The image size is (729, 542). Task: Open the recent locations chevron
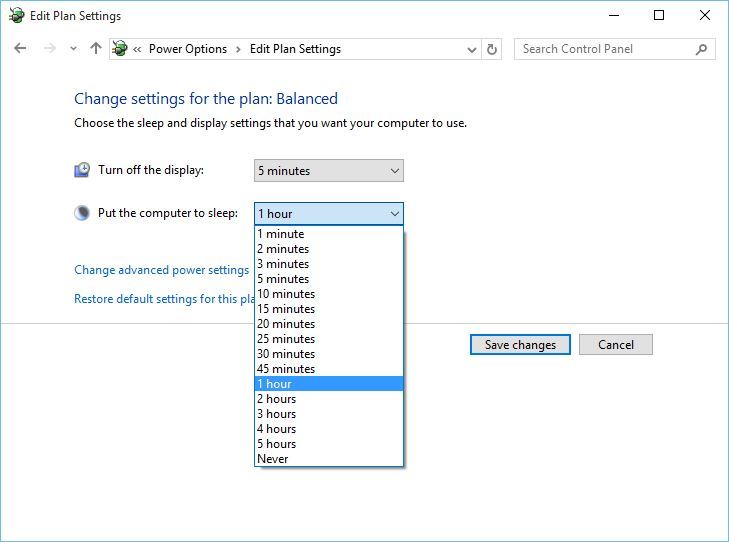(73, 49)
